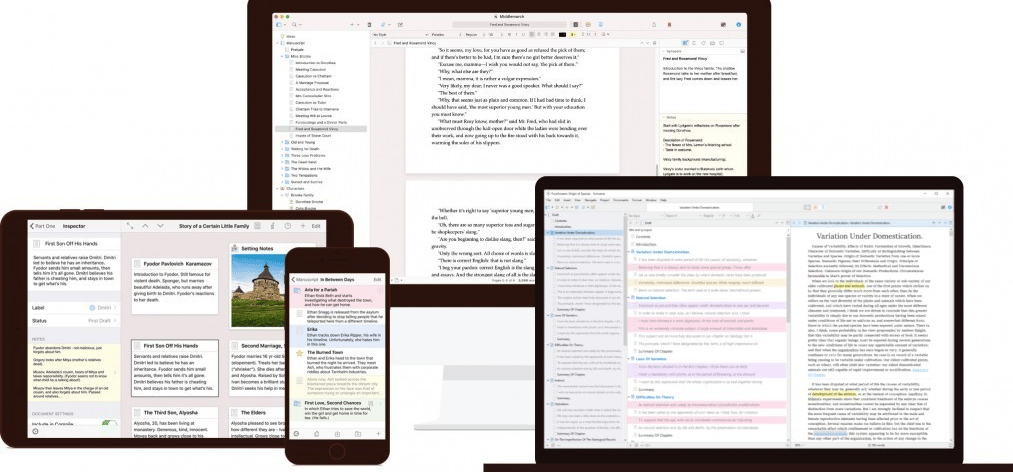
Task: Expand the Two Temptations folder in the binder
Action: [283, 175]
